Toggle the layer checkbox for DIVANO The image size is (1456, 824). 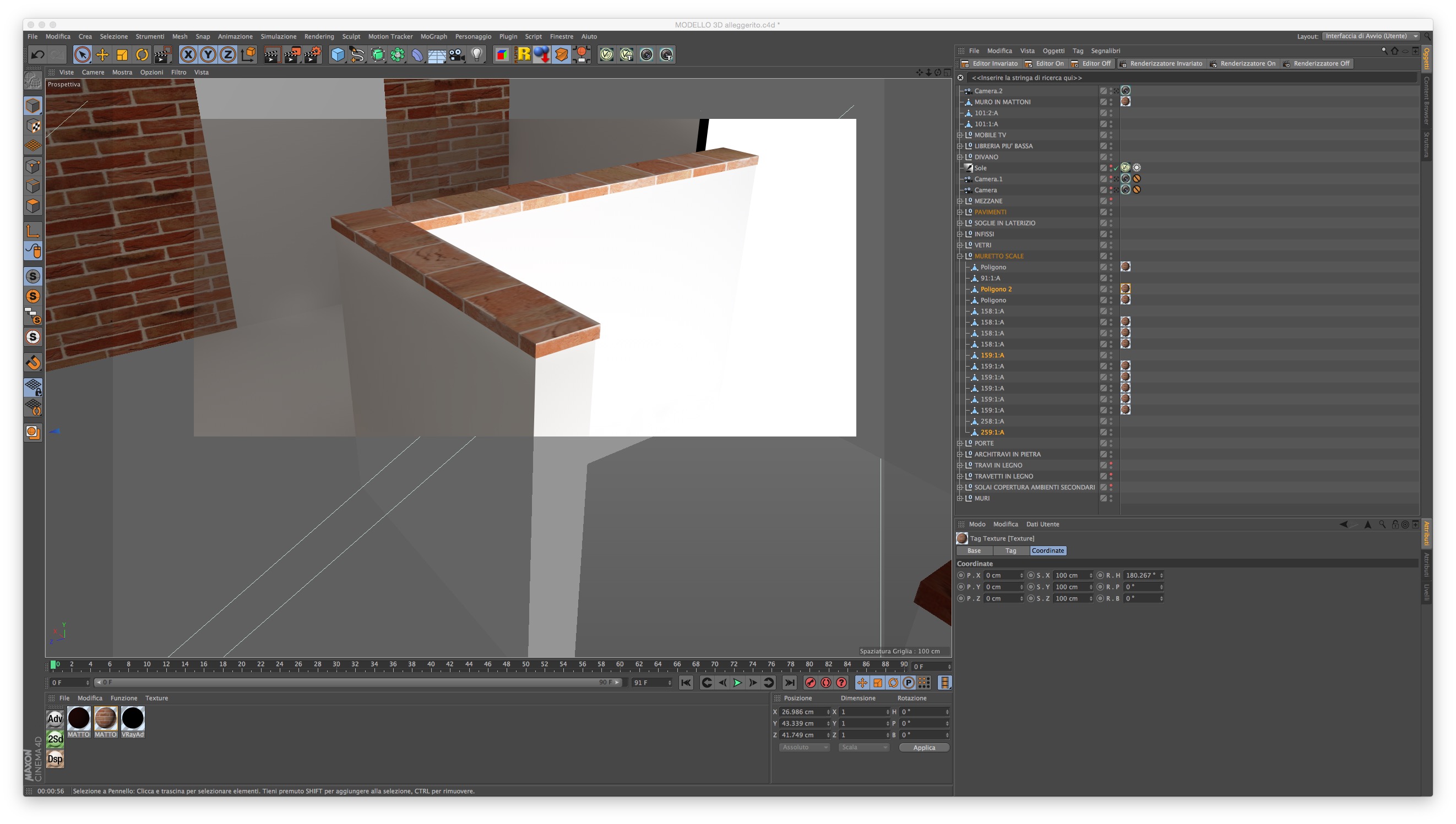point(1103,157)
